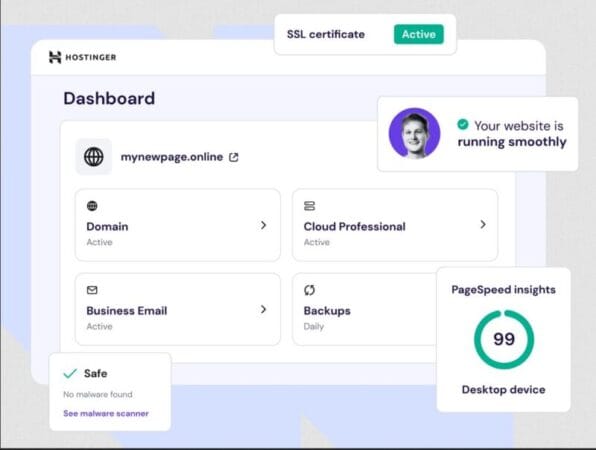Click the PageSpeed insights title
596x450 pixels.
point(504,290)
